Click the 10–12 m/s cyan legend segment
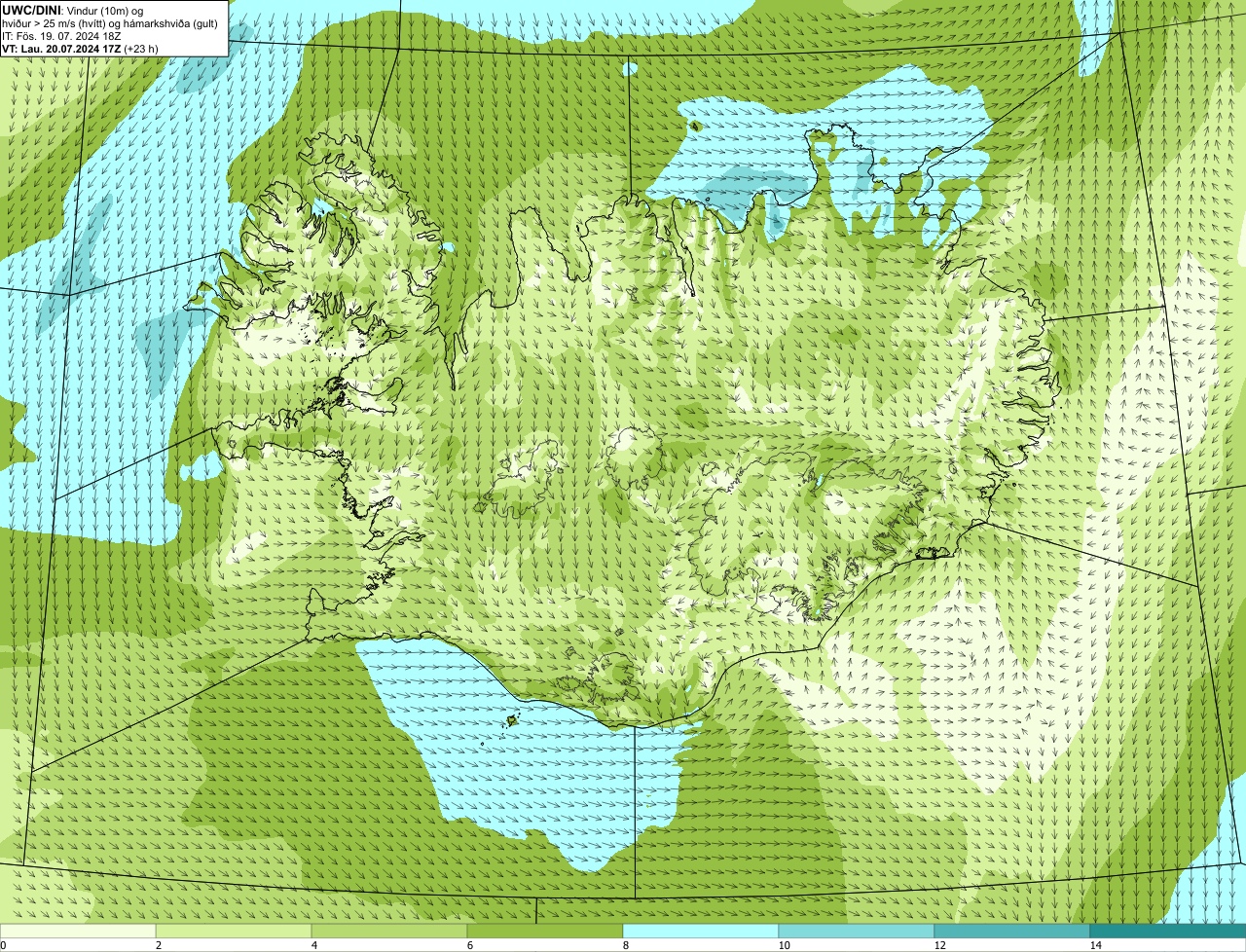 pos(857,931)
